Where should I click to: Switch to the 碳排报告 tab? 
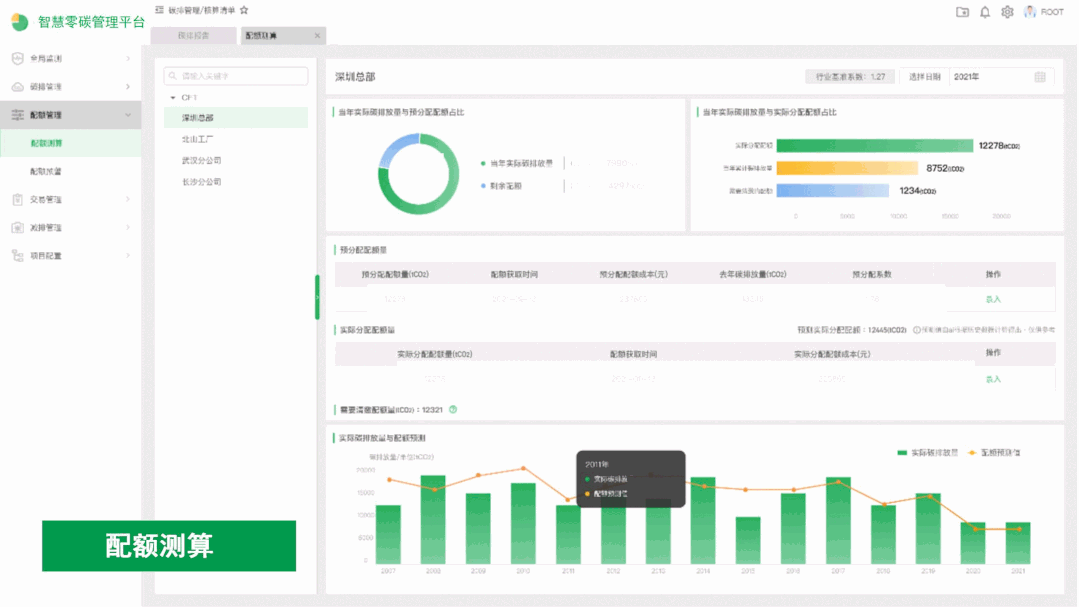coord(193,36)
